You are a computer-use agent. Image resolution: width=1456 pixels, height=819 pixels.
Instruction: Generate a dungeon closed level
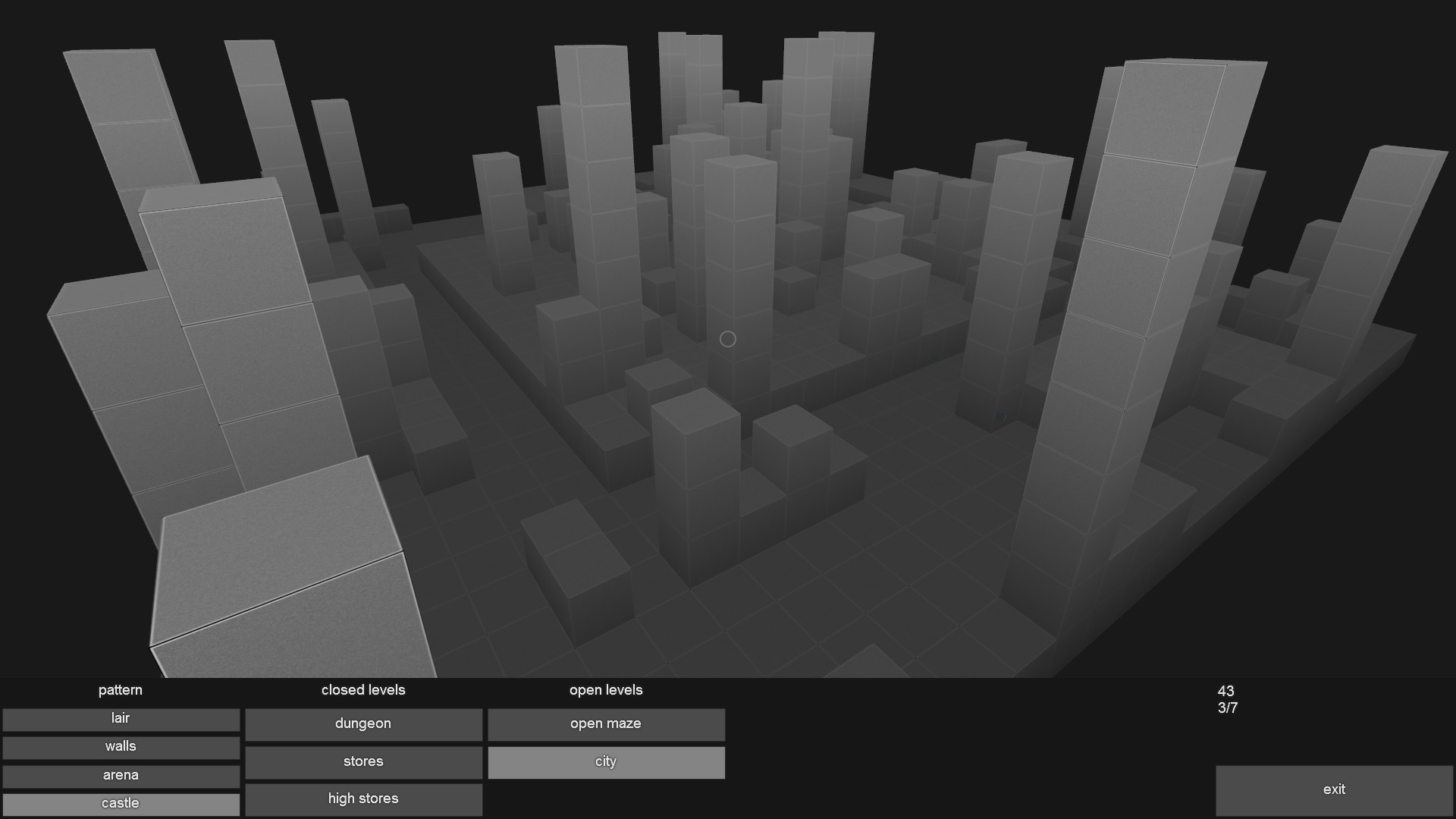(363, 724)
